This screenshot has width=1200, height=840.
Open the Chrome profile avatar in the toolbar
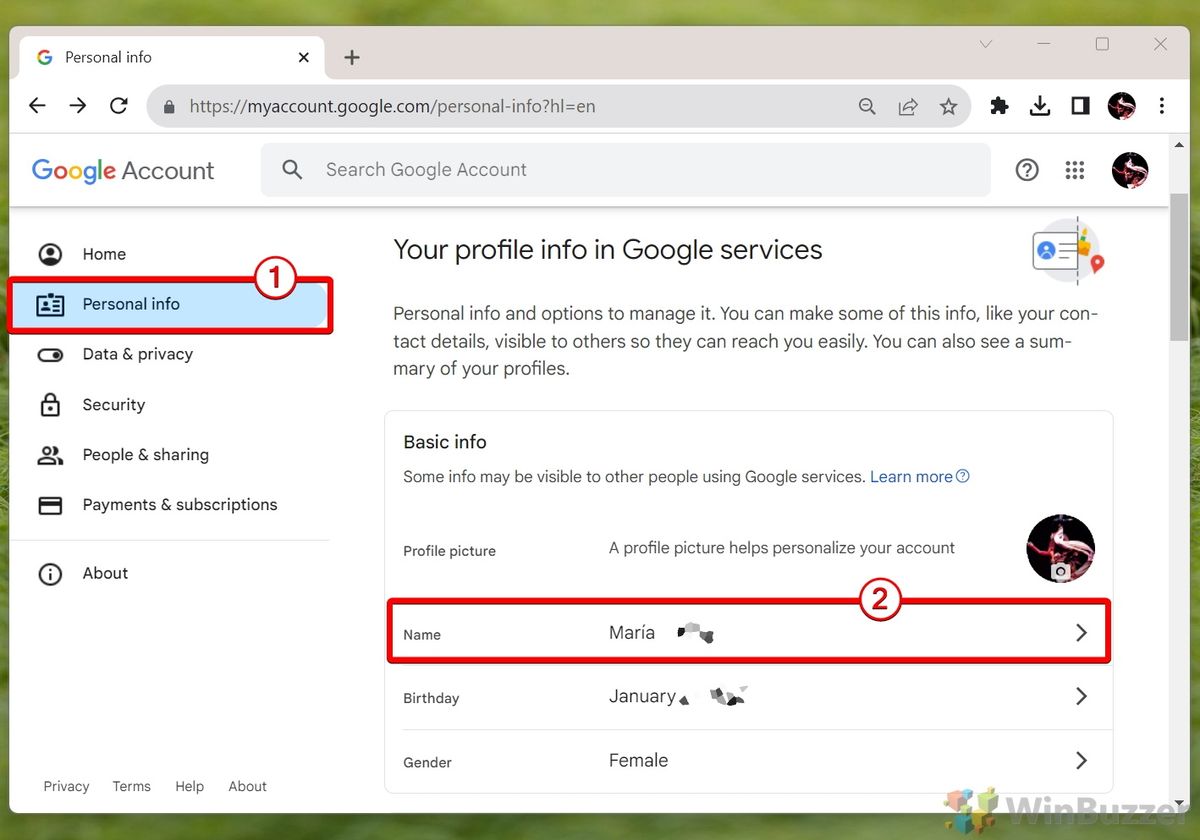[x=1122, y=106]
